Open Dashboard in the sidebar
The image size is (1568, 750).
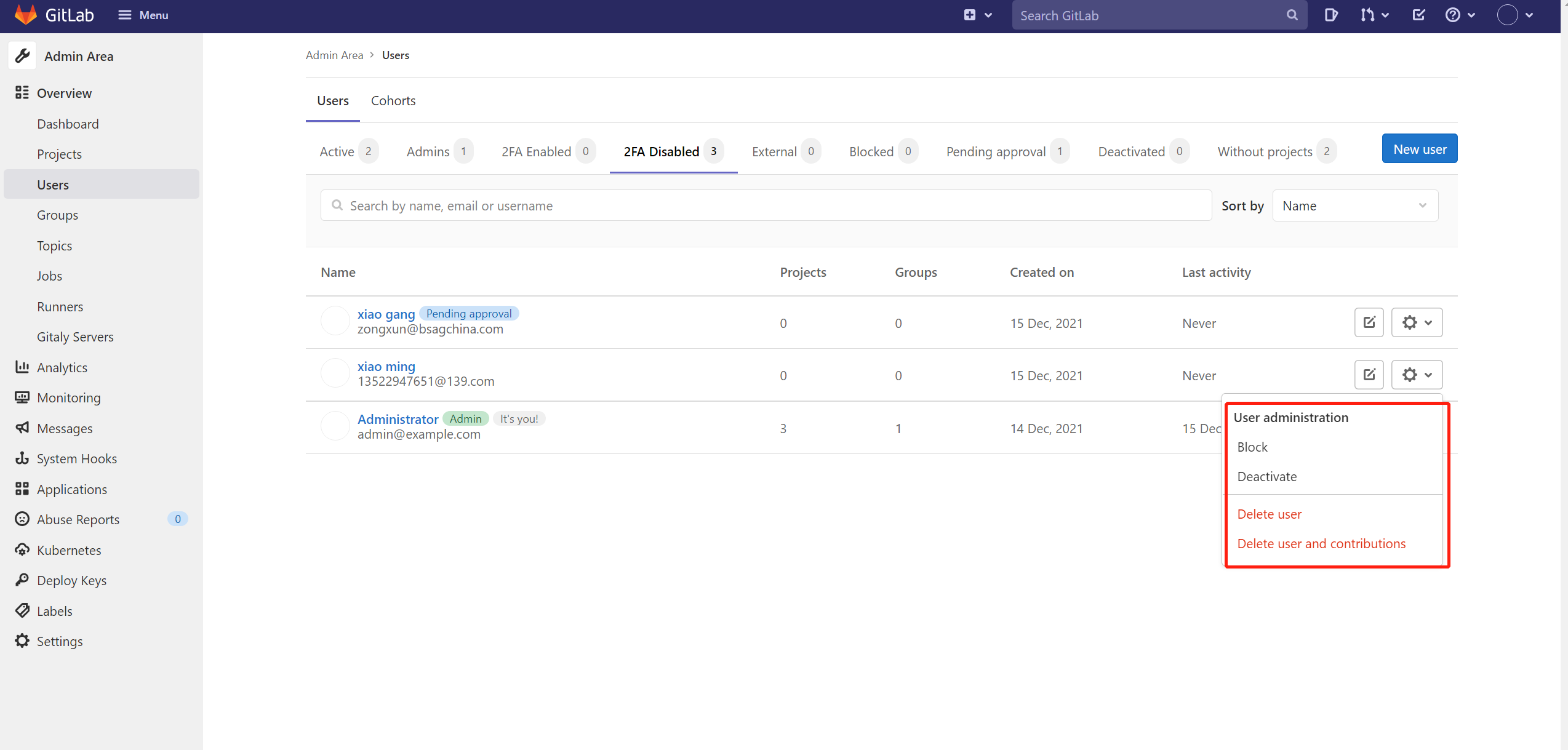click(68, 124)
